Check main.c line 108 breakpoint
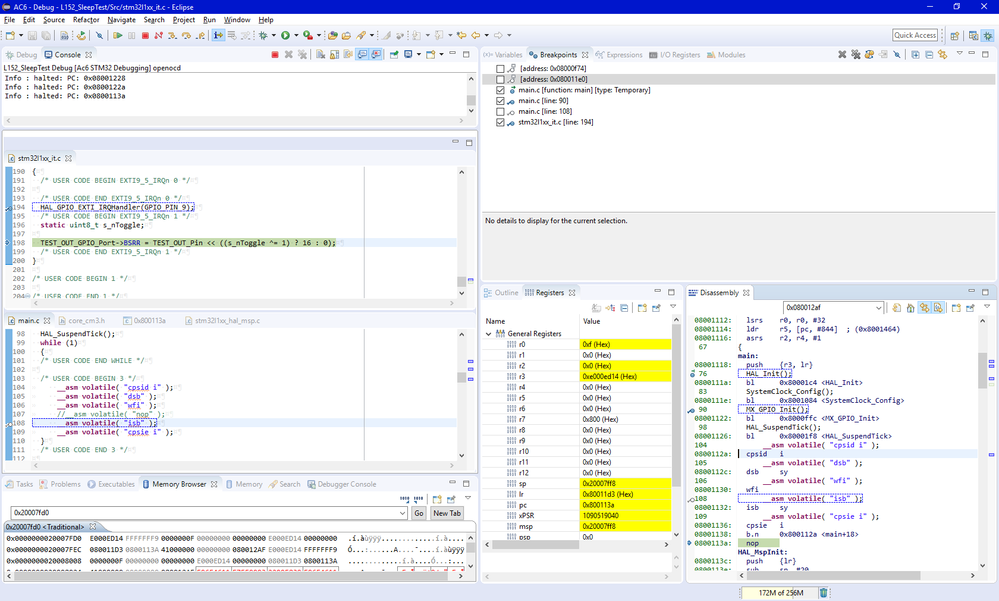Screen dimensions: 999x601 (x=500, y=112)
